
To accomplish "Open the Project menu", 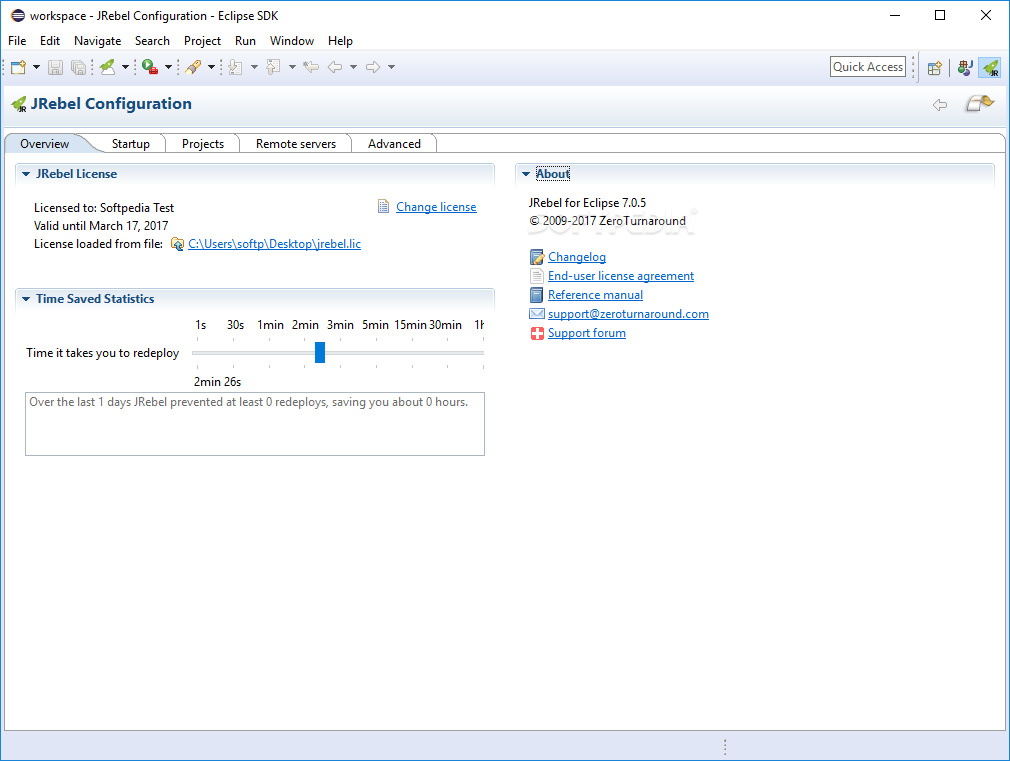I will point(202,41).
